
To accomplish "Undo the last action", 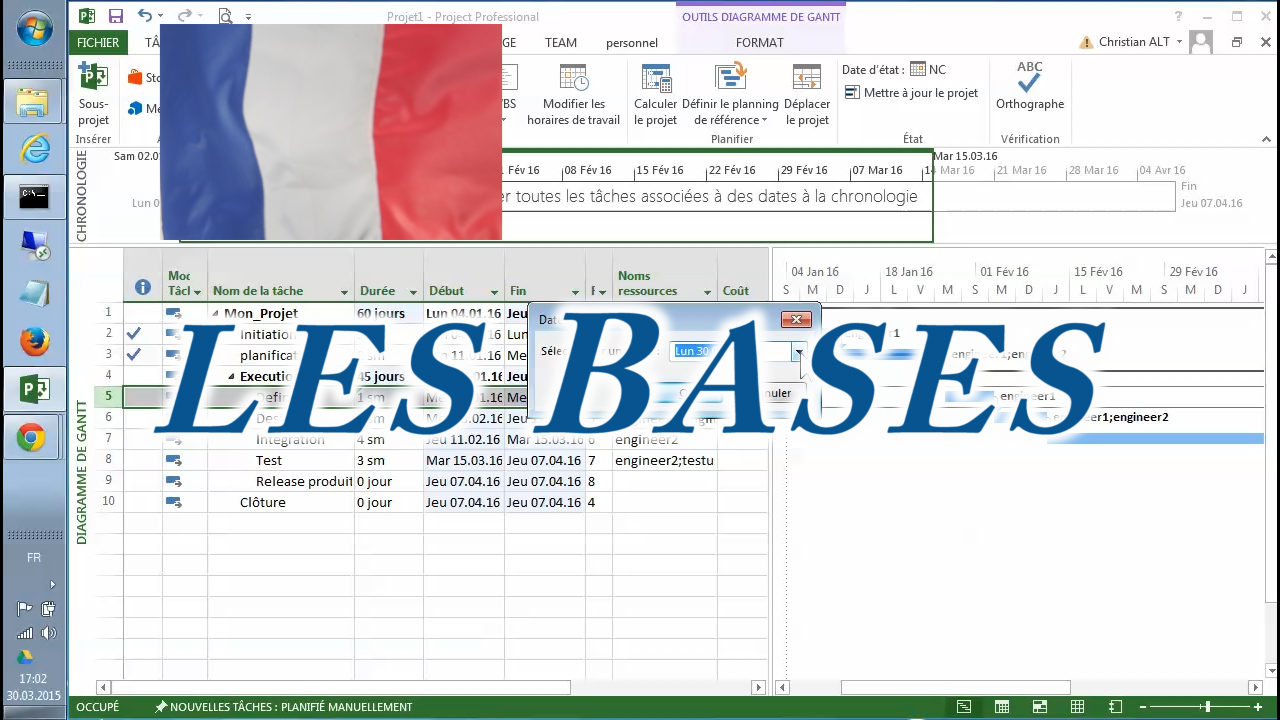I will (x=145, y=16).
